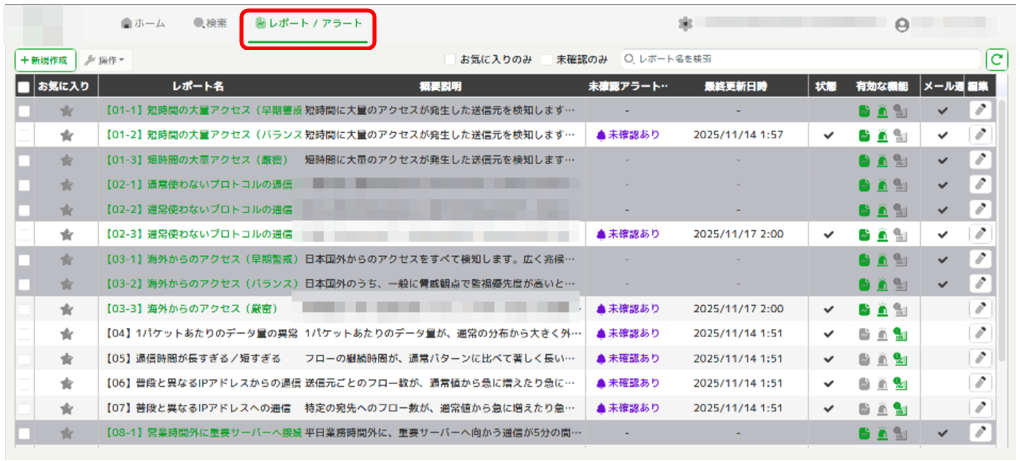Viewport: 1020px width, 461px height.
Task: Edit report 【01-1】 using its pencil icon
Action: [980, 111]
